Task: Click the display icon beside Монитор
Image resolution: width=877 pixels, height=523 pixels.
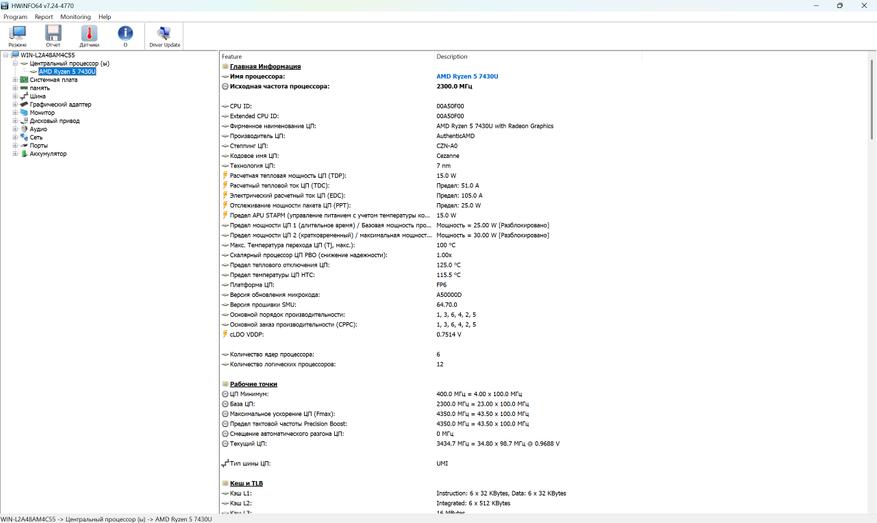Action: 24,112
